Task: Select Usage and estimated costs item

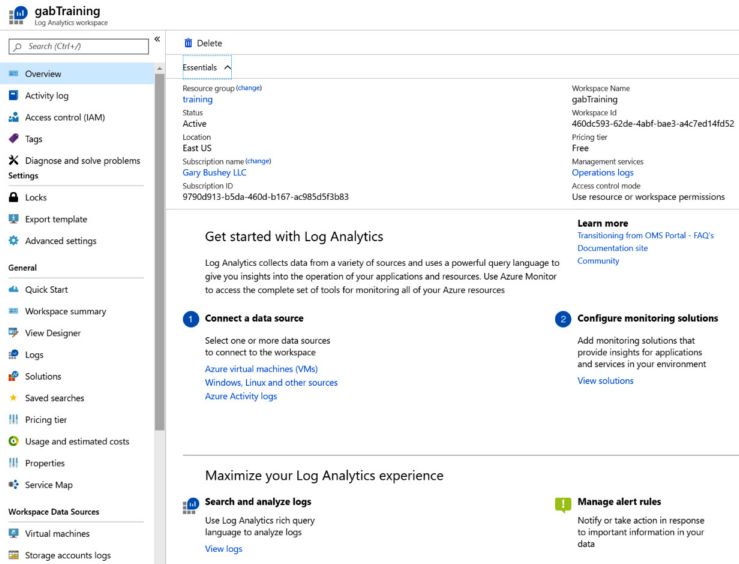Action: [x=77, y=441]
